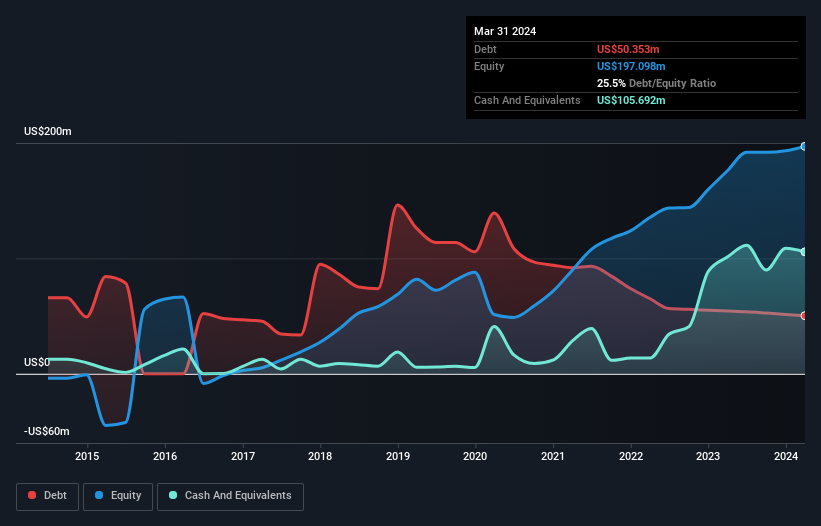Select the 2023 x-axis label
821x526 pixels.
pos(708,456)
